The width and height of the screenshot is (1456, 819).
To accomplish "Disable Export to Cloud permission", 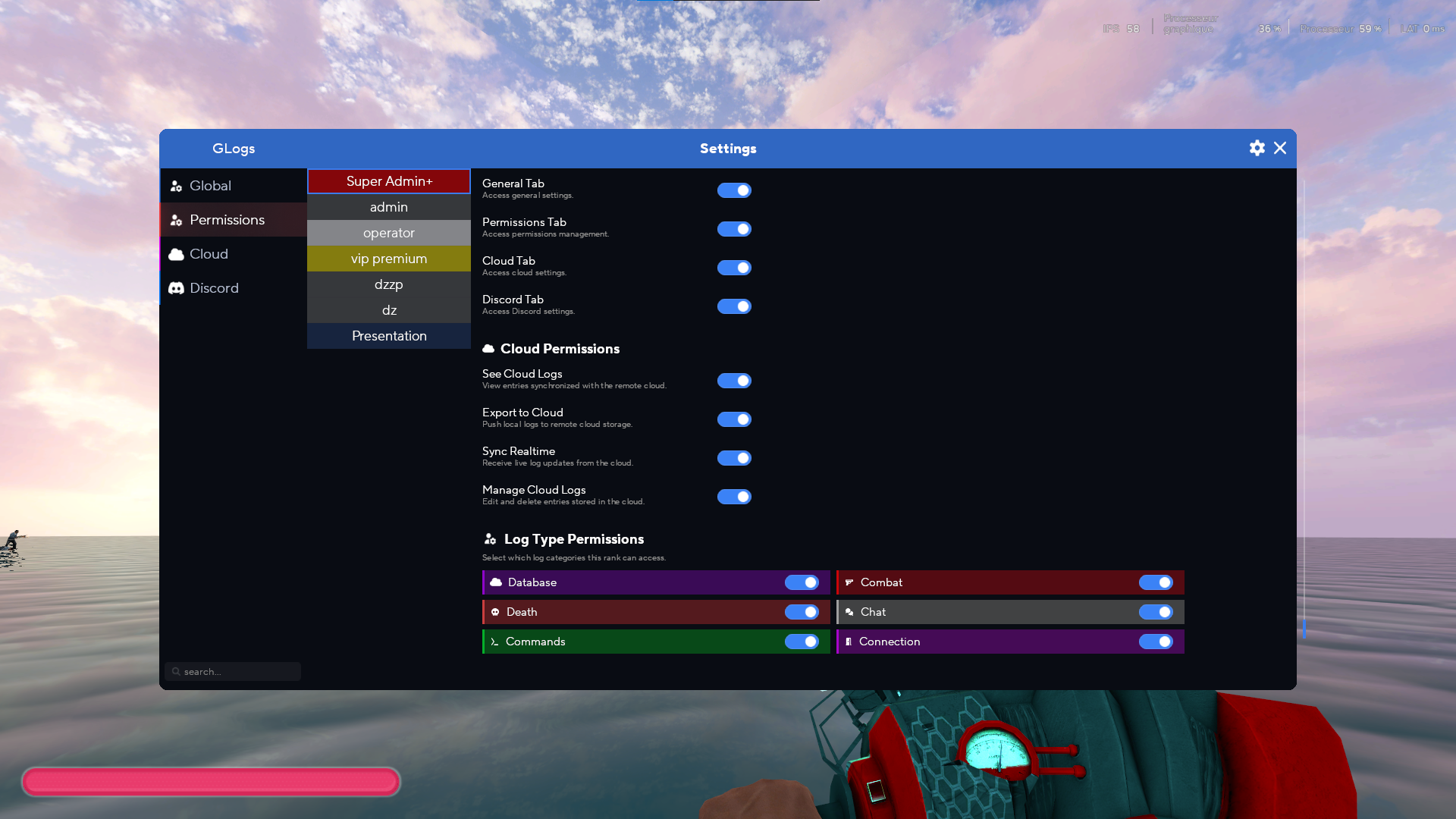I will 734,419.
